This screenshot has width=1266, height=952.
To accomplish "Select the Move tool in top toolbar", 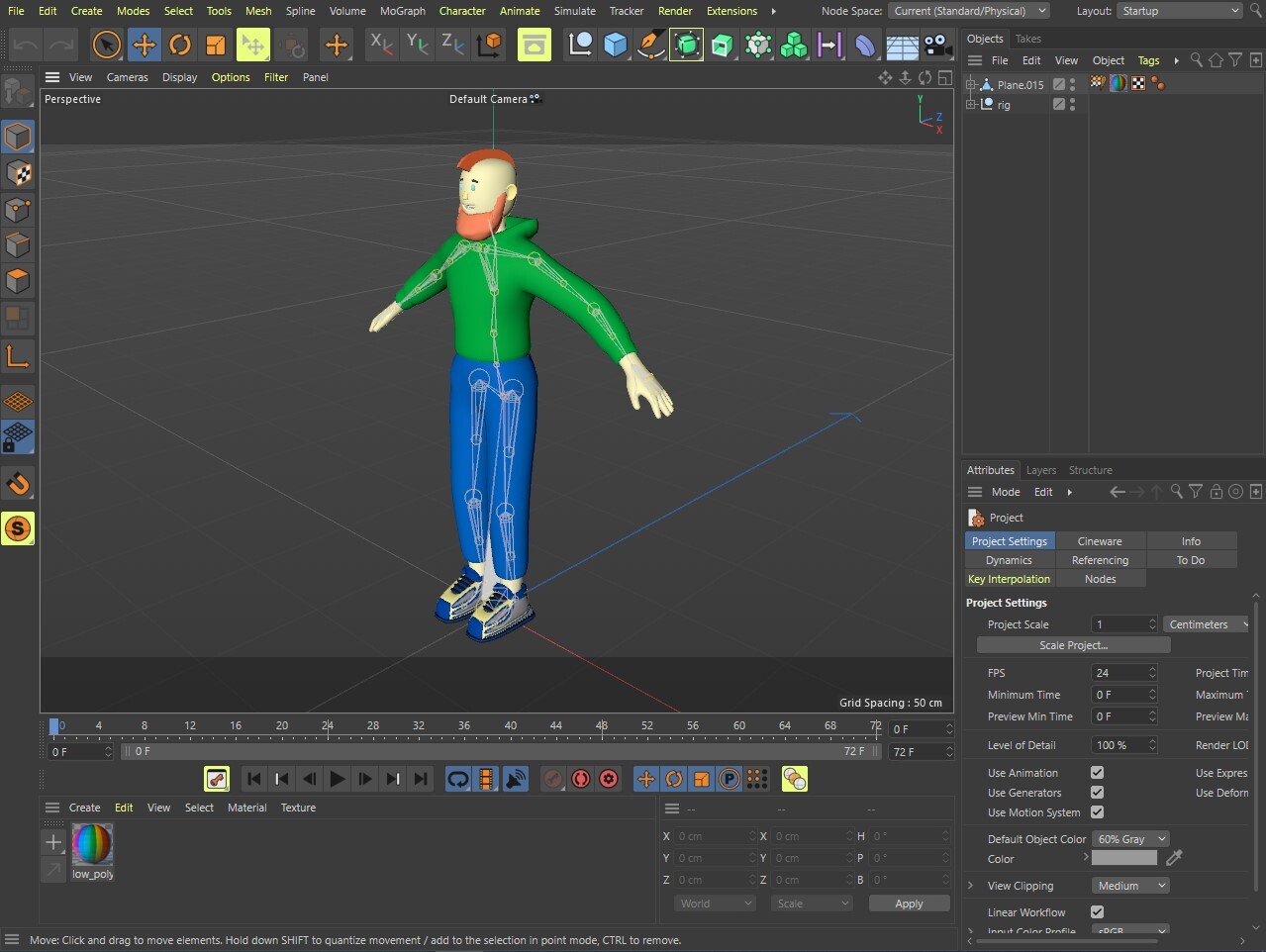I will [x=144, y=45].
